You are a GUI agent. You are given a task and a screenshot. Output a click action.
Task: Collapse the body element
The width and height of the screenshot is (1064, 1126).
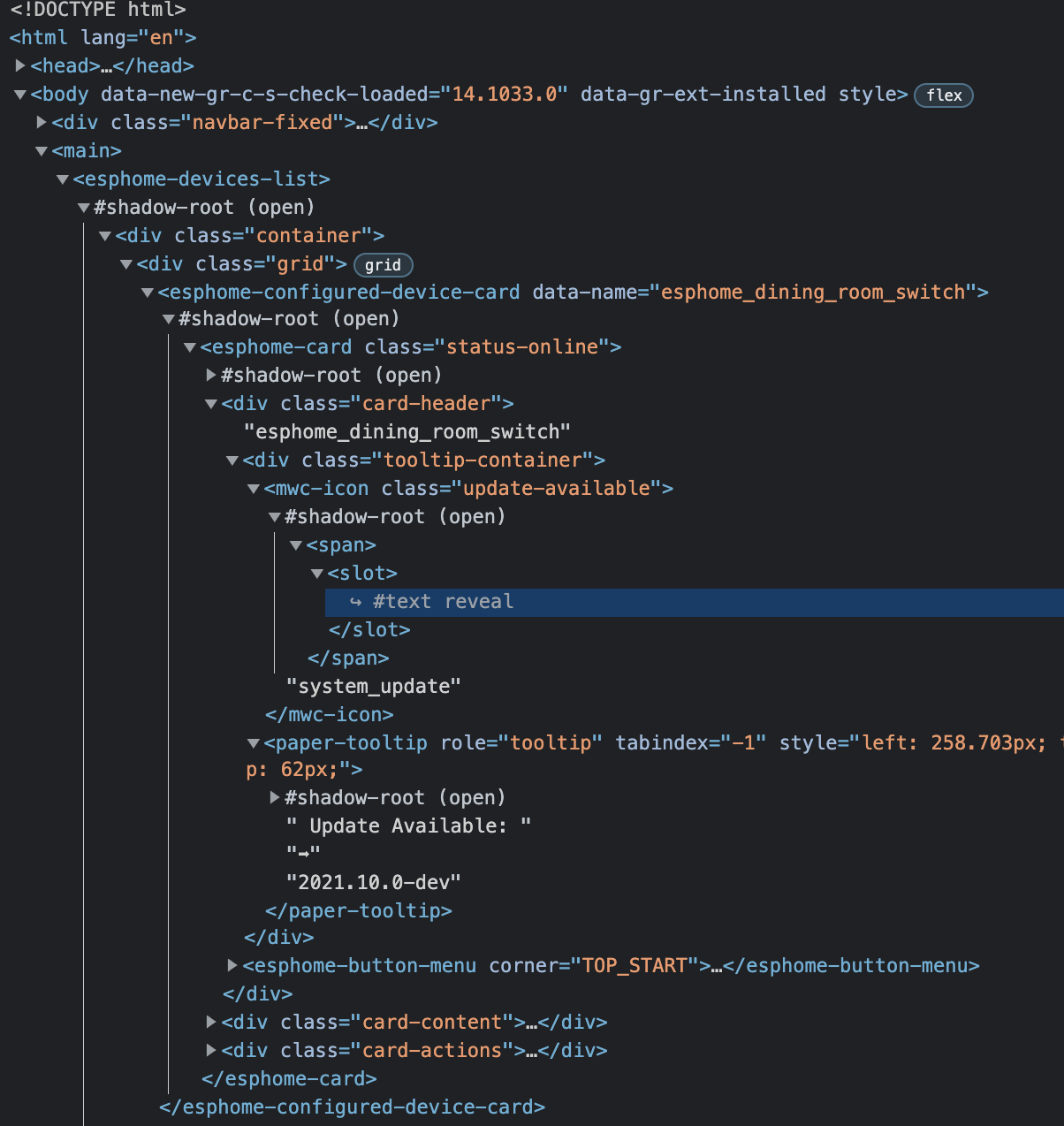pos(19,95)
